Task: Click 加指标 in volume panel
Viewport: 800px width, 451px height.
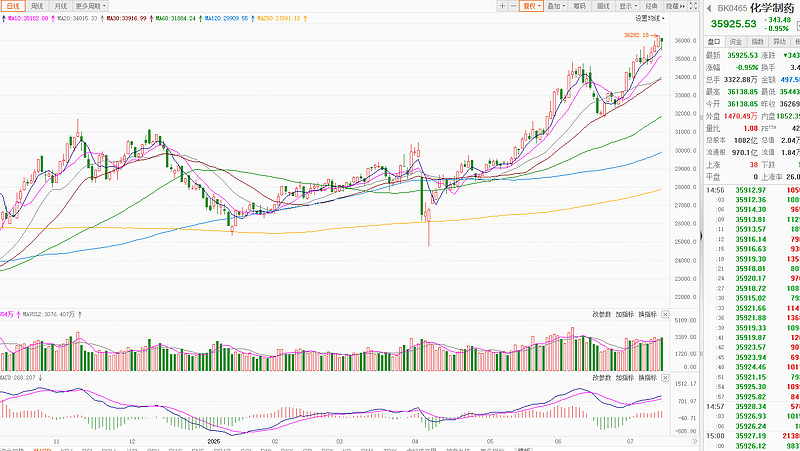Action: 624,314
